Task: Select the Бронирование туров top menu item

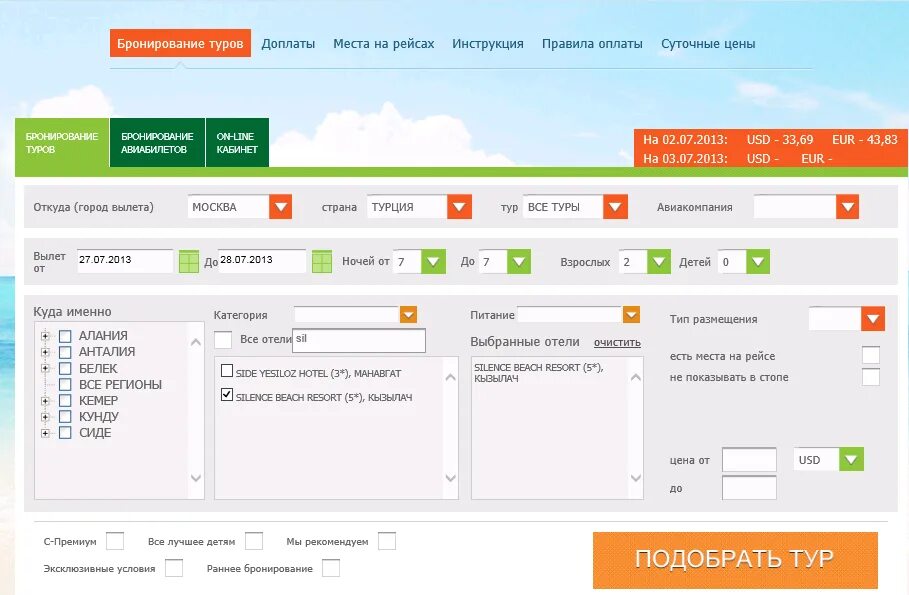Action: (x=180, y=43)
